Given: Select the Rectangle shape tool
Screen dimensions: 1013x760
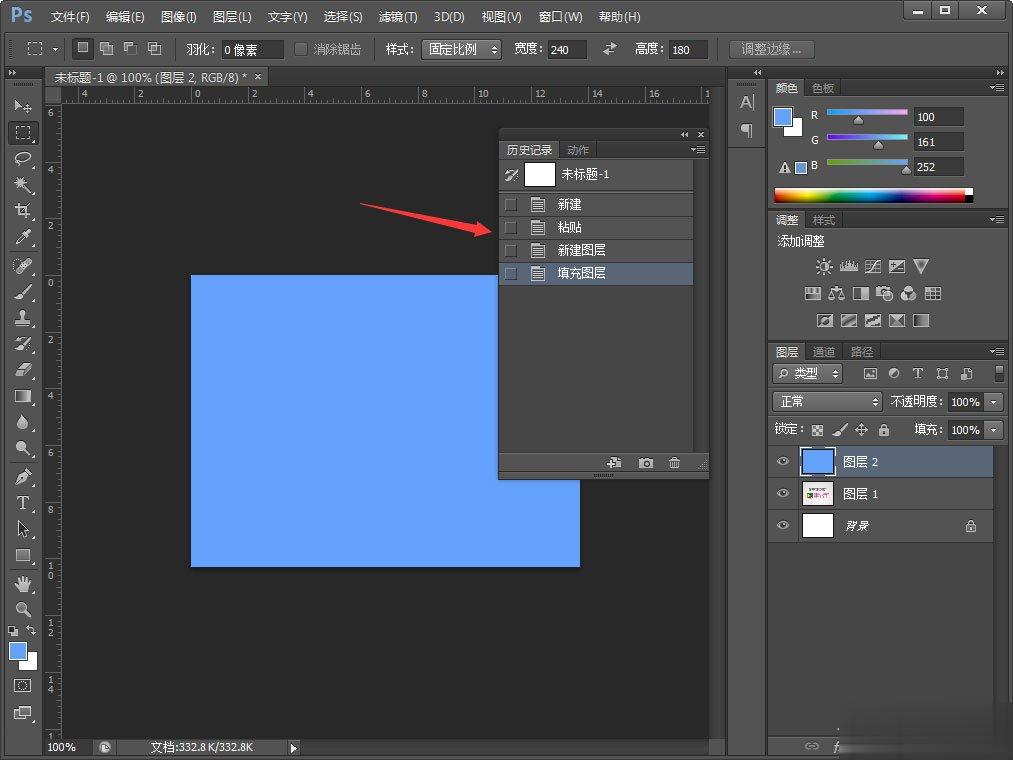Looking at the screenshot, I should click(x=23, y=555).
